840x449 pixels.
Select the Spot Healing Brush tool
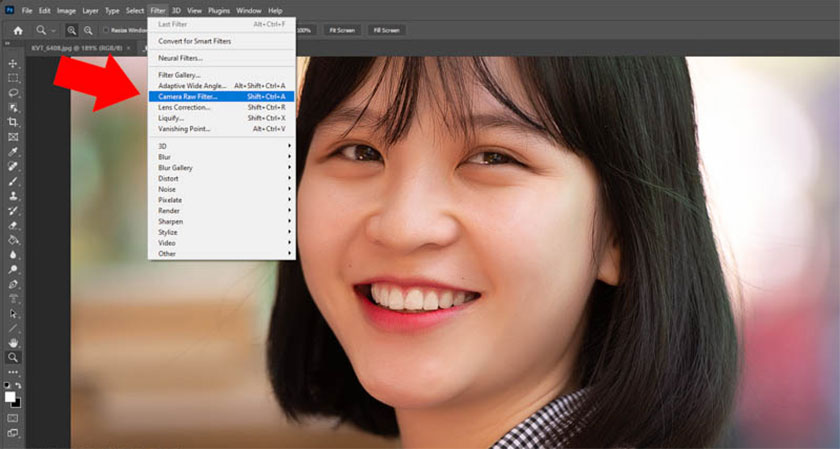pyautogui.click(x=13, y=167)
